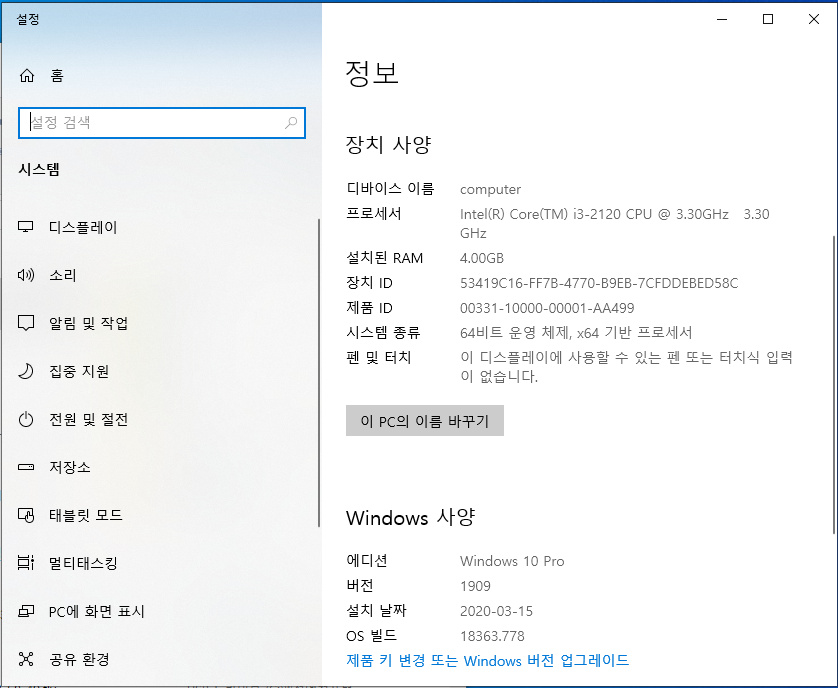
Task: Click the Sound speaker icon
Action: pyautogui.click(x=26, y=275)
